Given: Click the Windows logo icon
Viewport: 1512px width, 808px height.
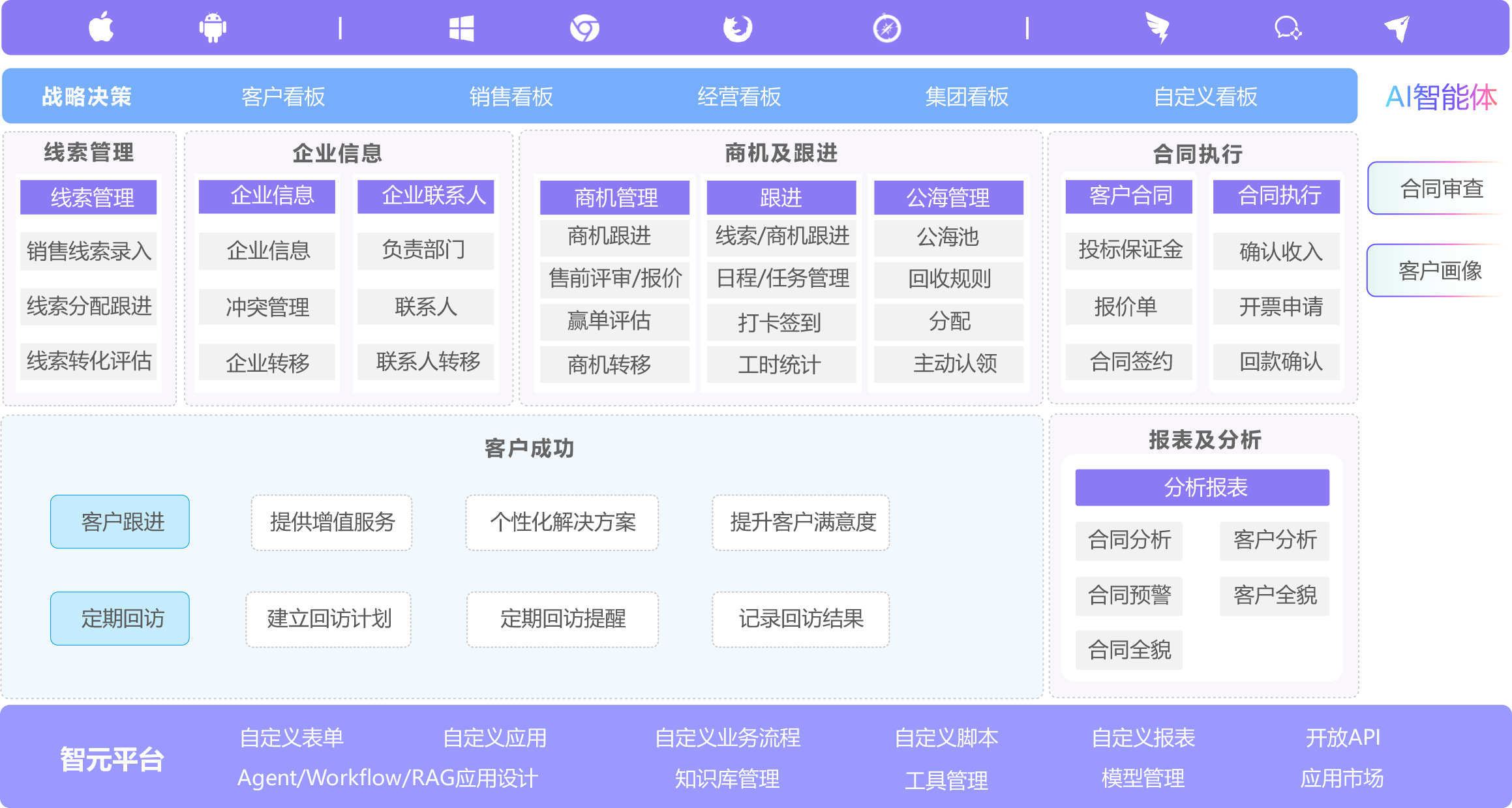Looking at the screenshot, I should pos(461,28).
